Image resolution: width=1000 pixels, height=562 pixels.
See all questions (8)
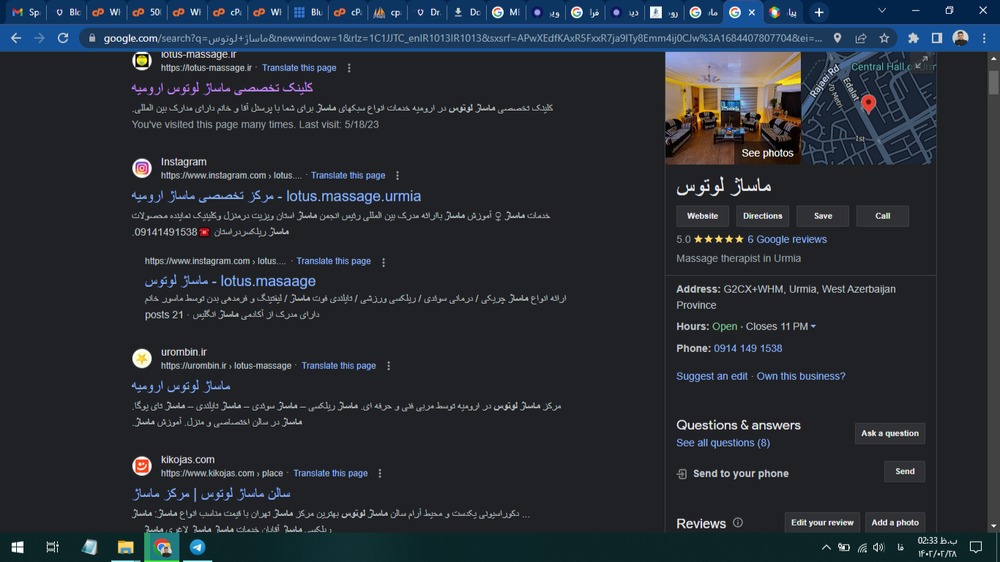click(x=723, y=443)
